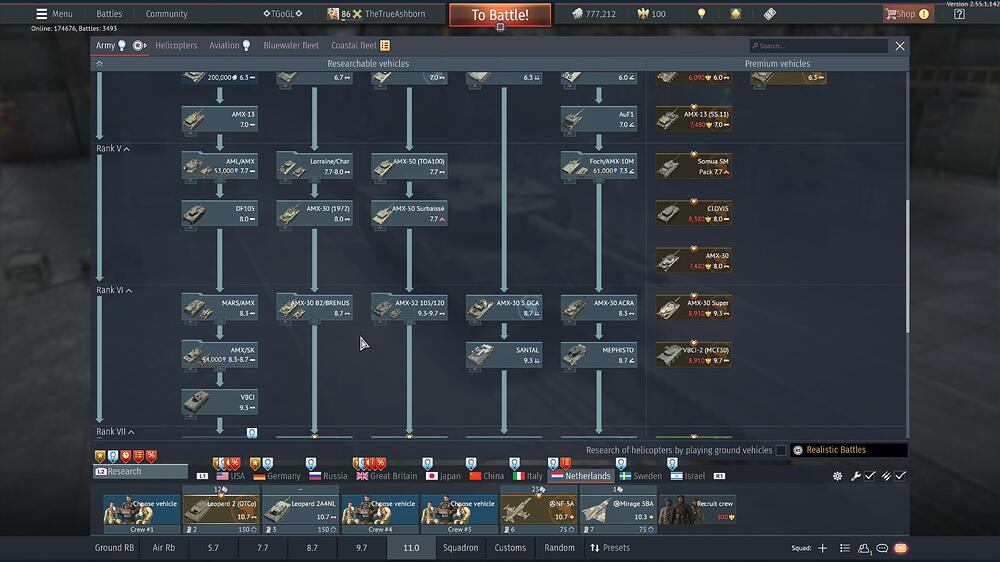1000x562 pixels.
Task: Select the Great Britain nation tab
Action: click(387, 476)
